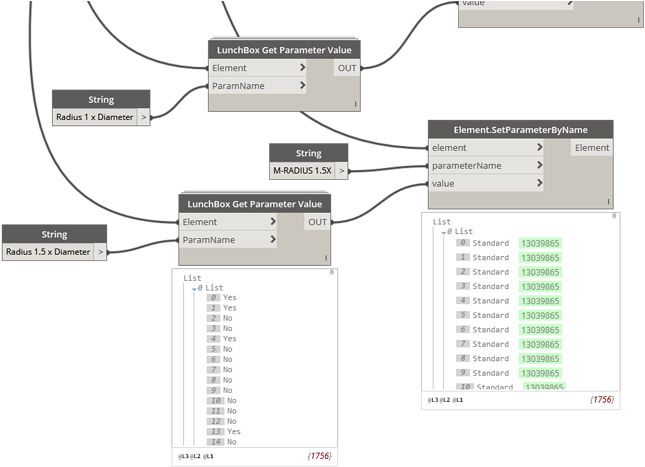
Task: Select index 0 'Yes' row in preview list
Action: pyautogui.click(x=222, y=297)
